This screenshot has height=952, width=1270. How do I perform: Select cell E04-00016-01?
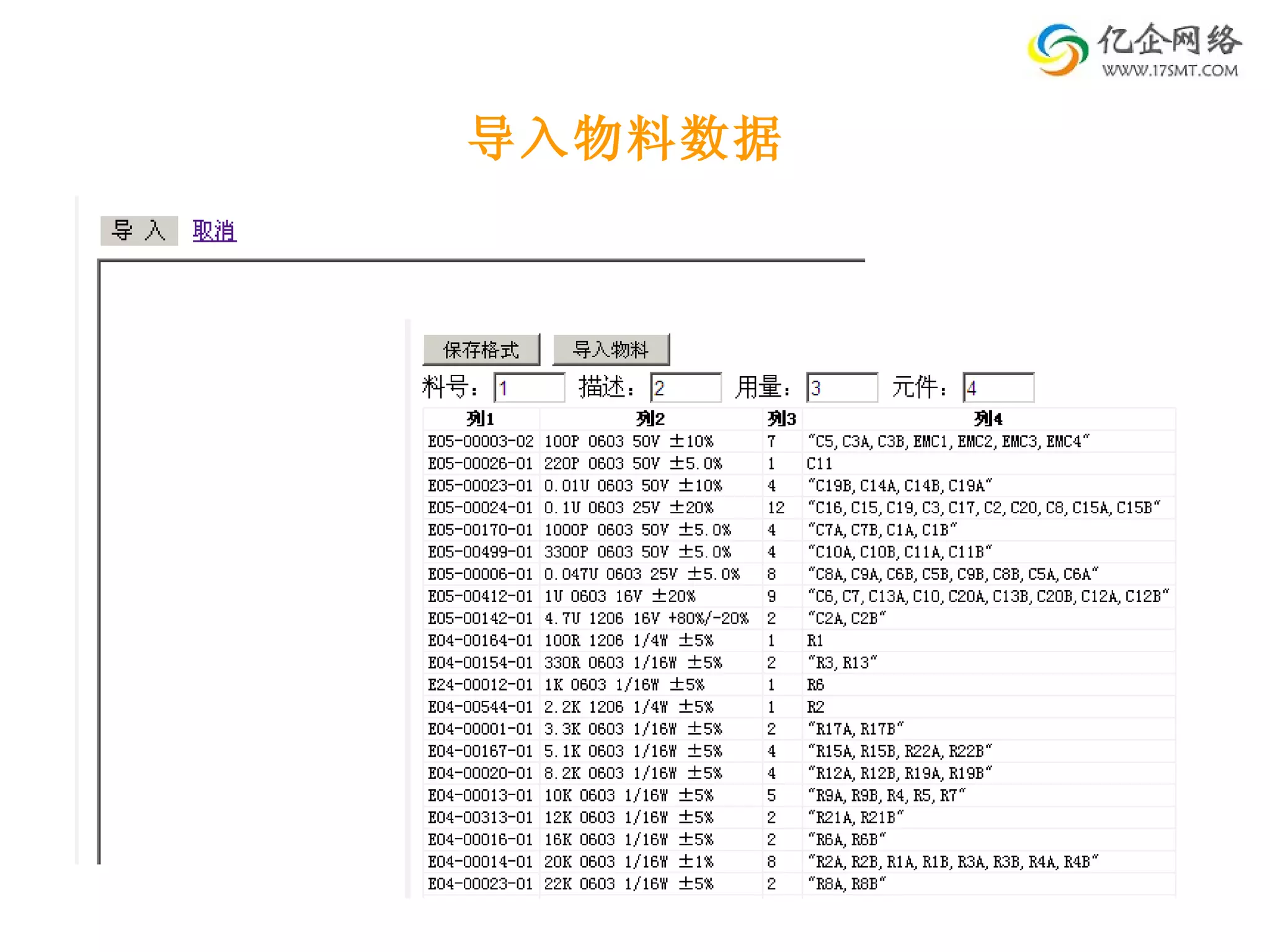481,839
